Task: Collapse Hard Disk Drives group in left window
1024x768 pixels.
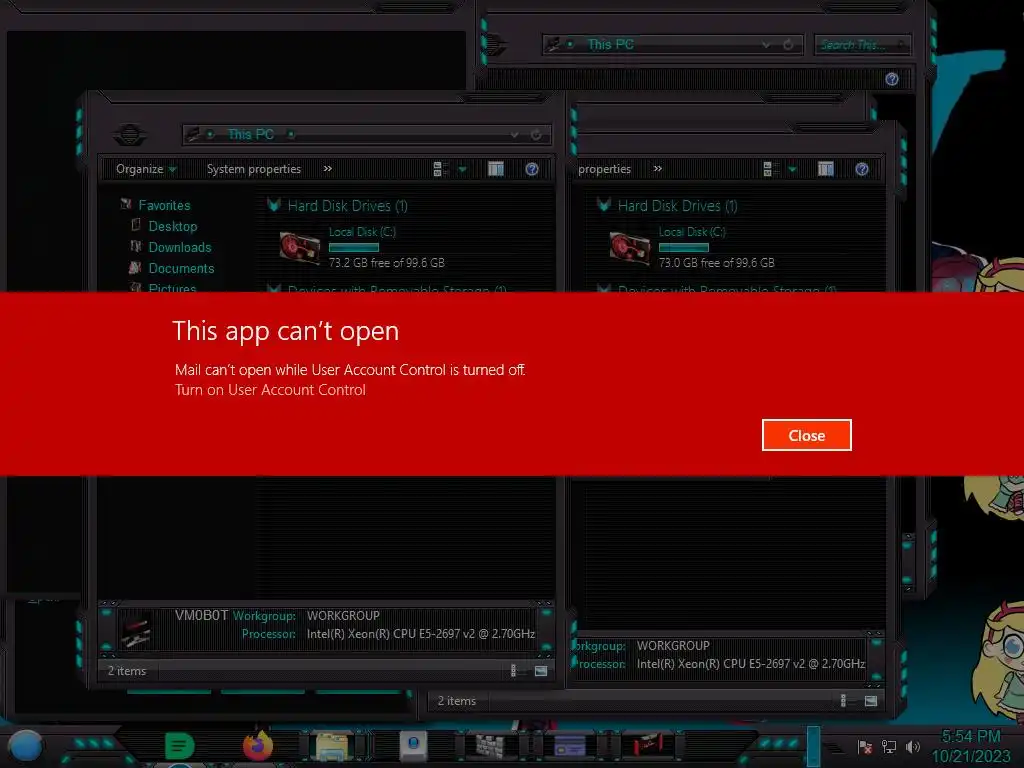Action: click(274, 205)
